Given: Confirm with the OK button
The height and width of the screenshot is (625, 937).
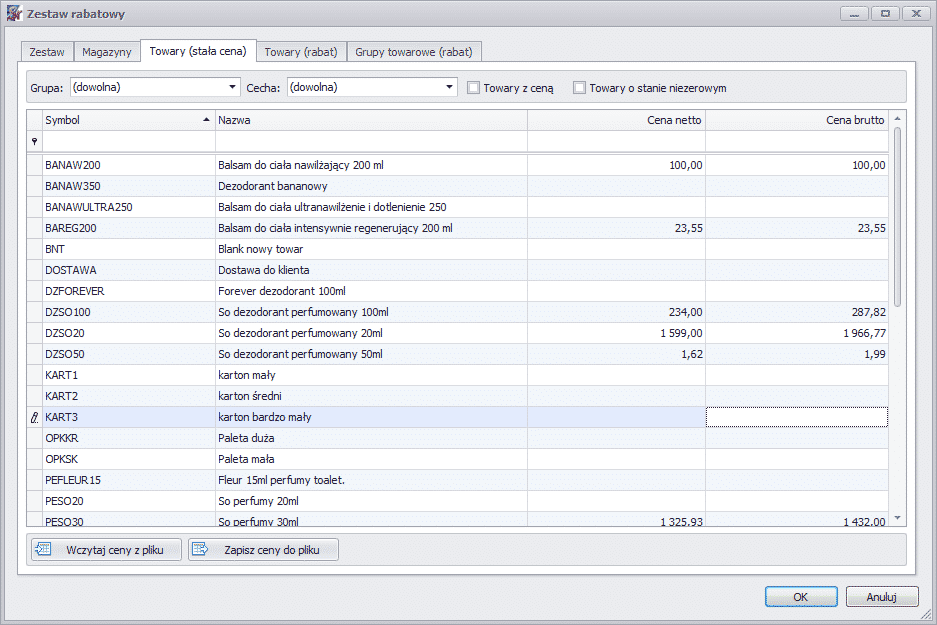Looking at the screenshot, I should click(x=801, y=596).
